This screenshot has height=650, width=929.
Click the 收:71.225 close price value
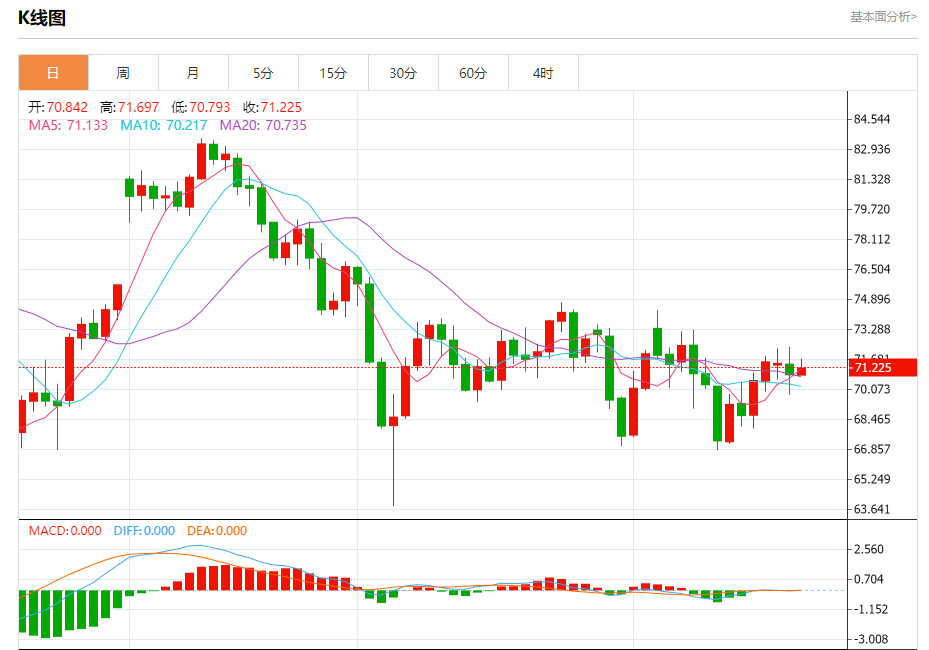pos(272,107)
